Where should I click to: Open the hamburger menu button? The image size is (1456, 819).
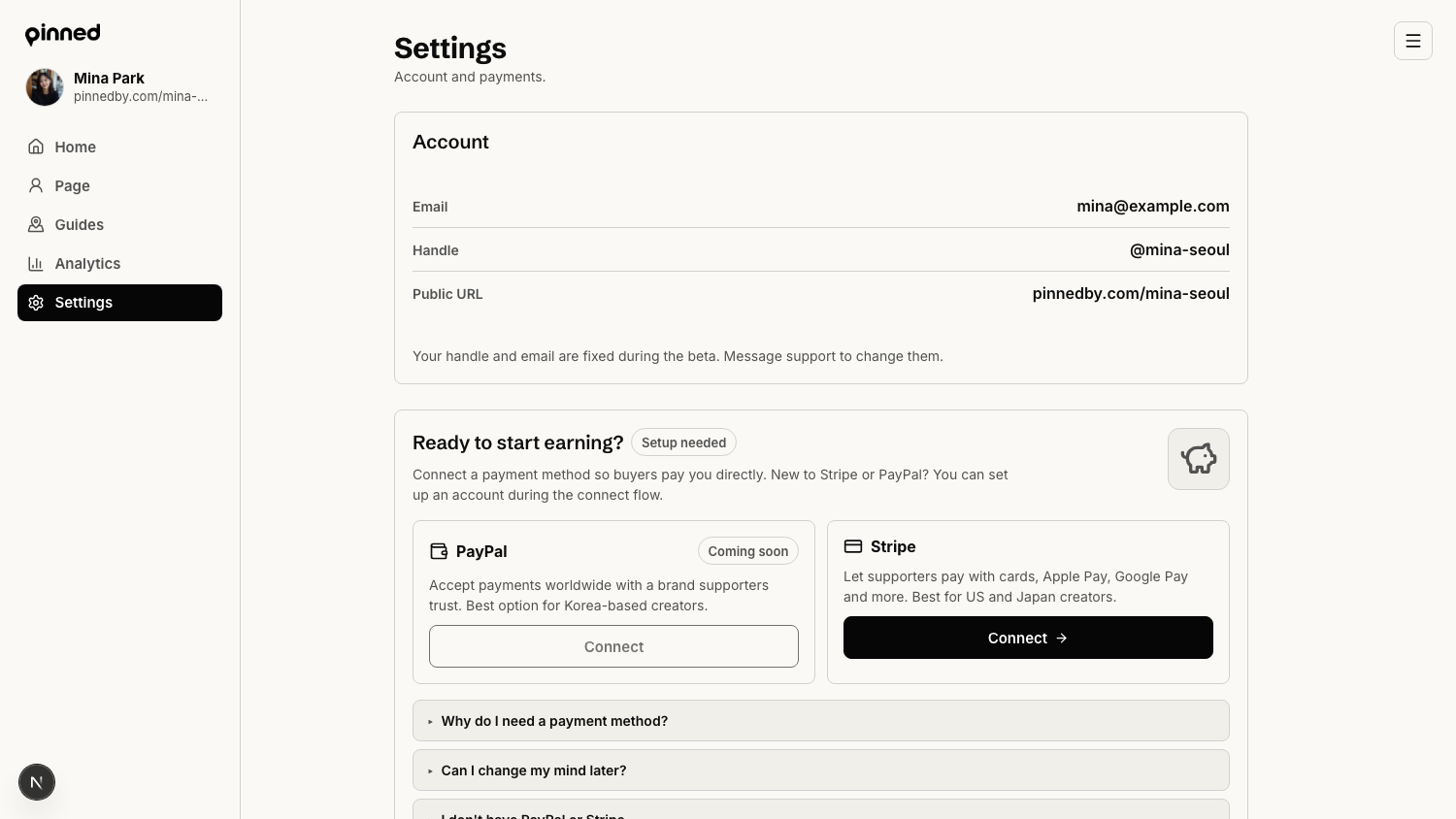tap(1413, 41)
